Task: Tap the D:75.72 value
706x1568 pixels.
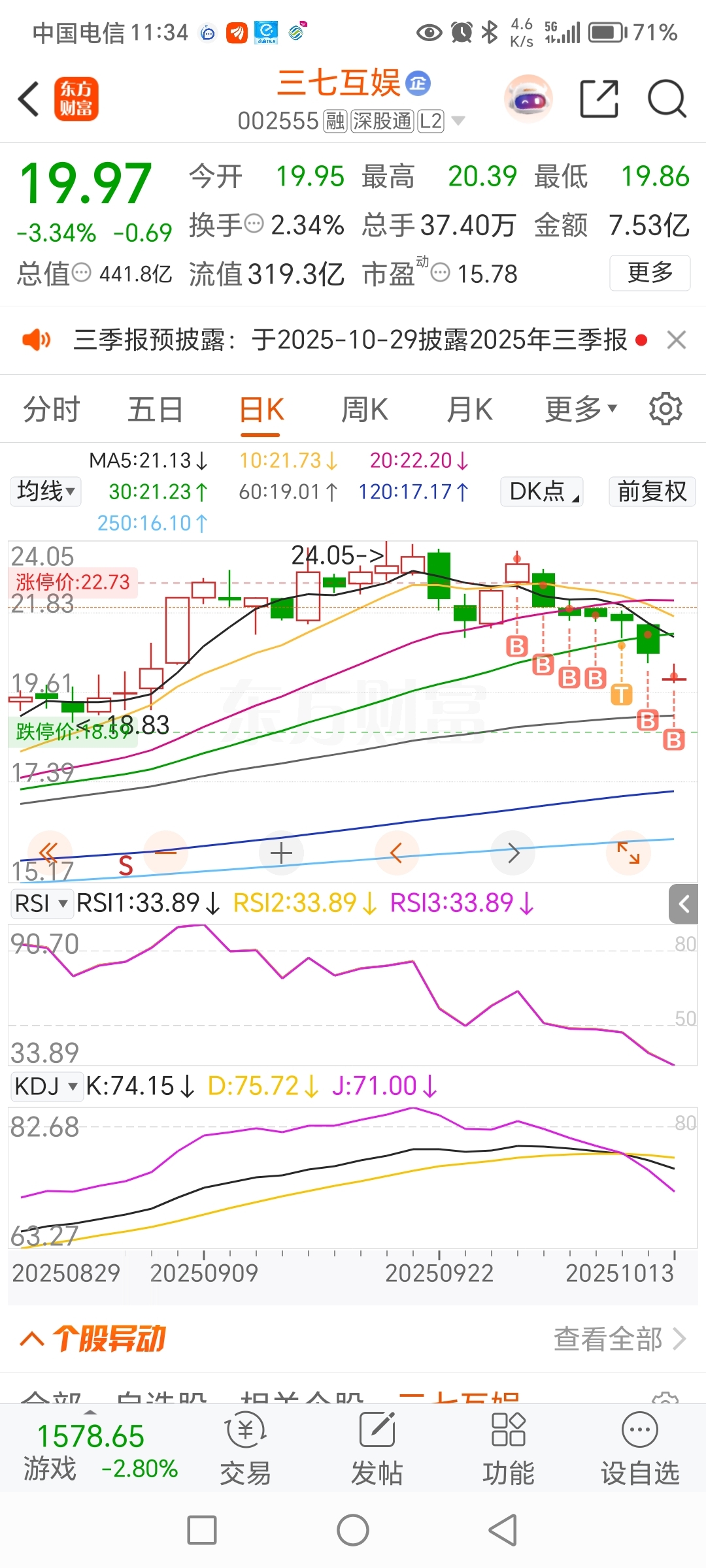Action: tap(263, 1086)
